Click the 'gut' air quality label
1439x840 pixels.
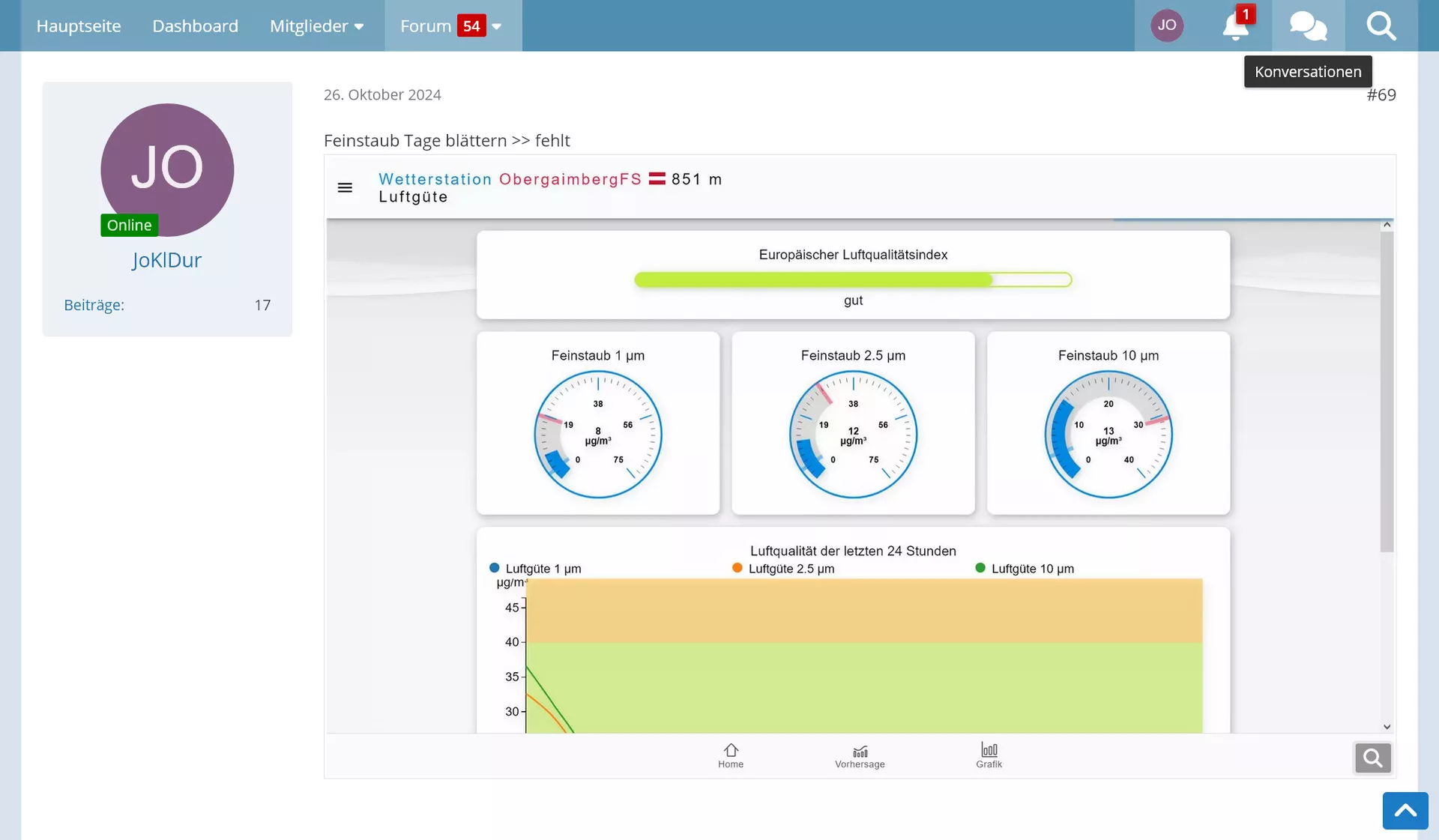click(853, 300)
